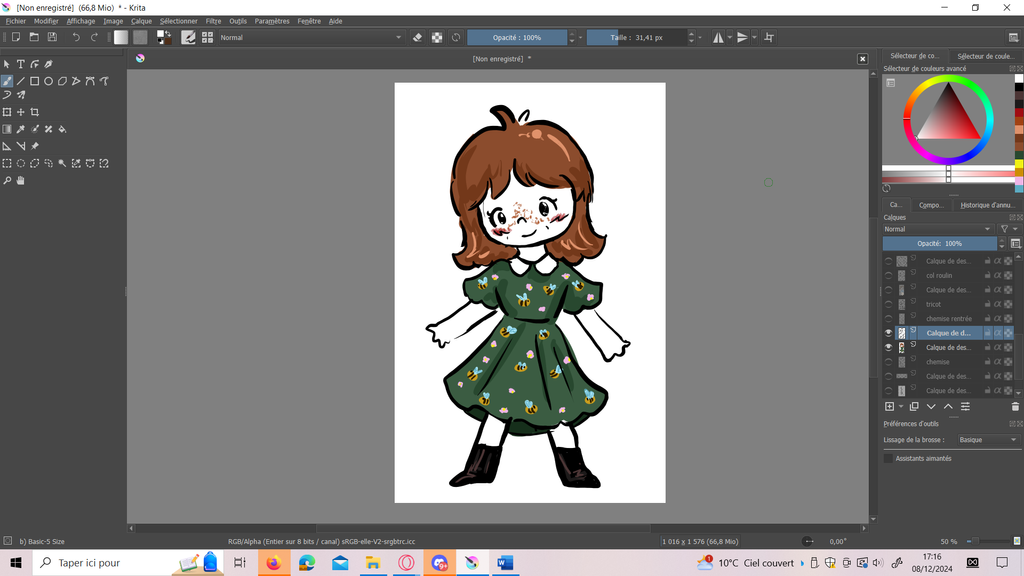Image resolution: width=1024 pixels, height=576 pixels.
Task: Open the Calque menu
Action: point(141,21)
